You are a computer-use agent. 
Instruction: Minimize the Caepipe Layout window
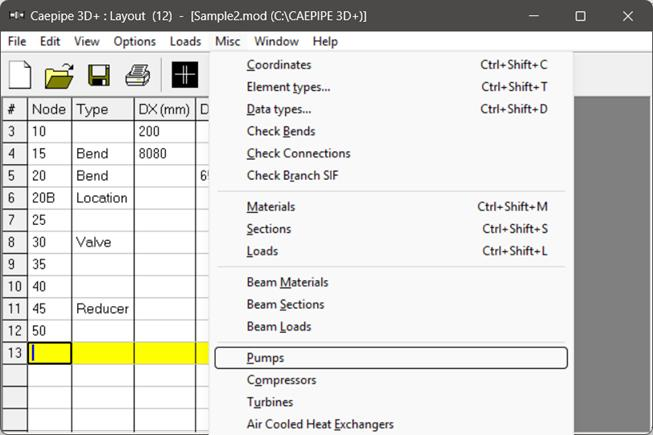tap(534, 16)
